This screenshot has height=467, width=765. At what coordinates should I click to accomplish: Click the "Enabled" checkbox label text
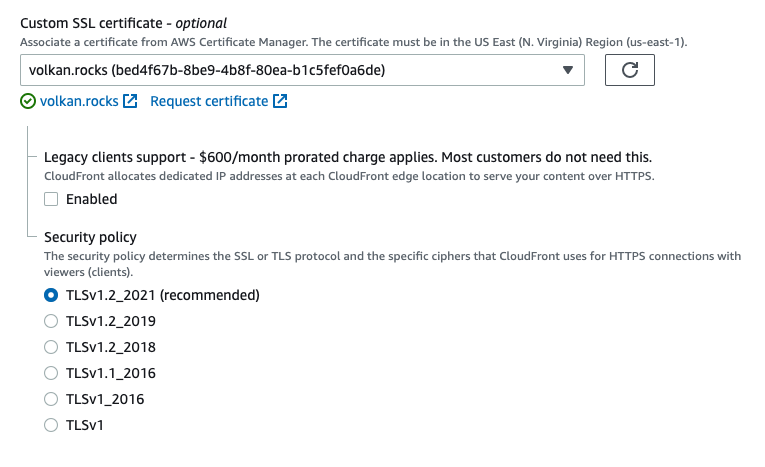click(x=91, y=199)
